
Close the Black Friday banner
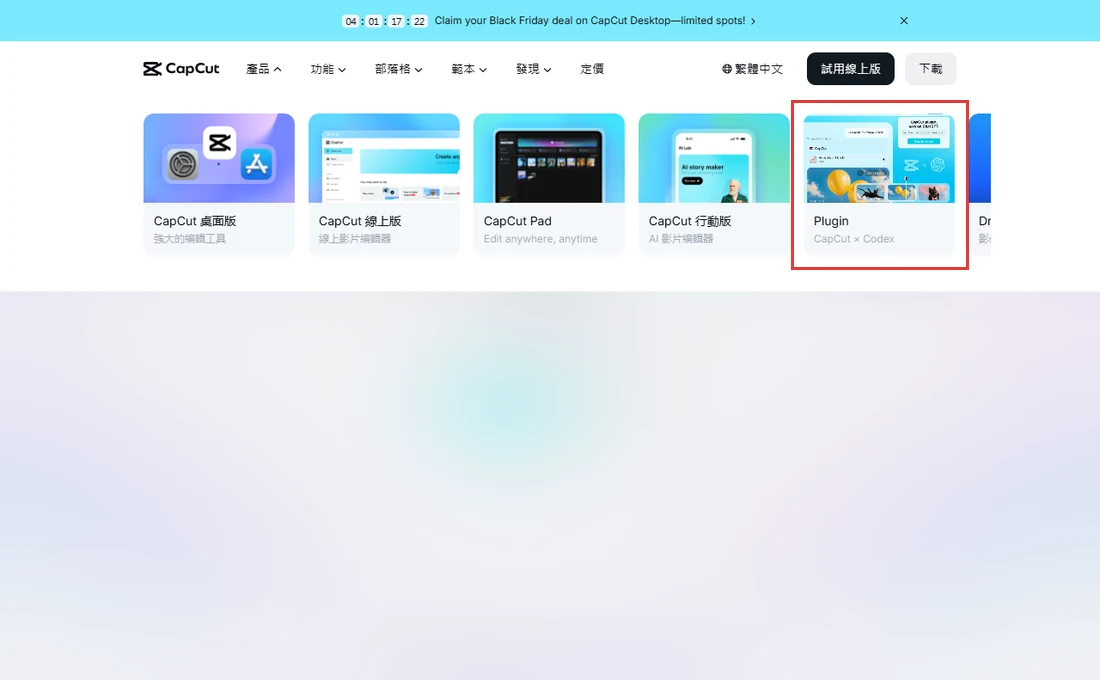(904, 21)
